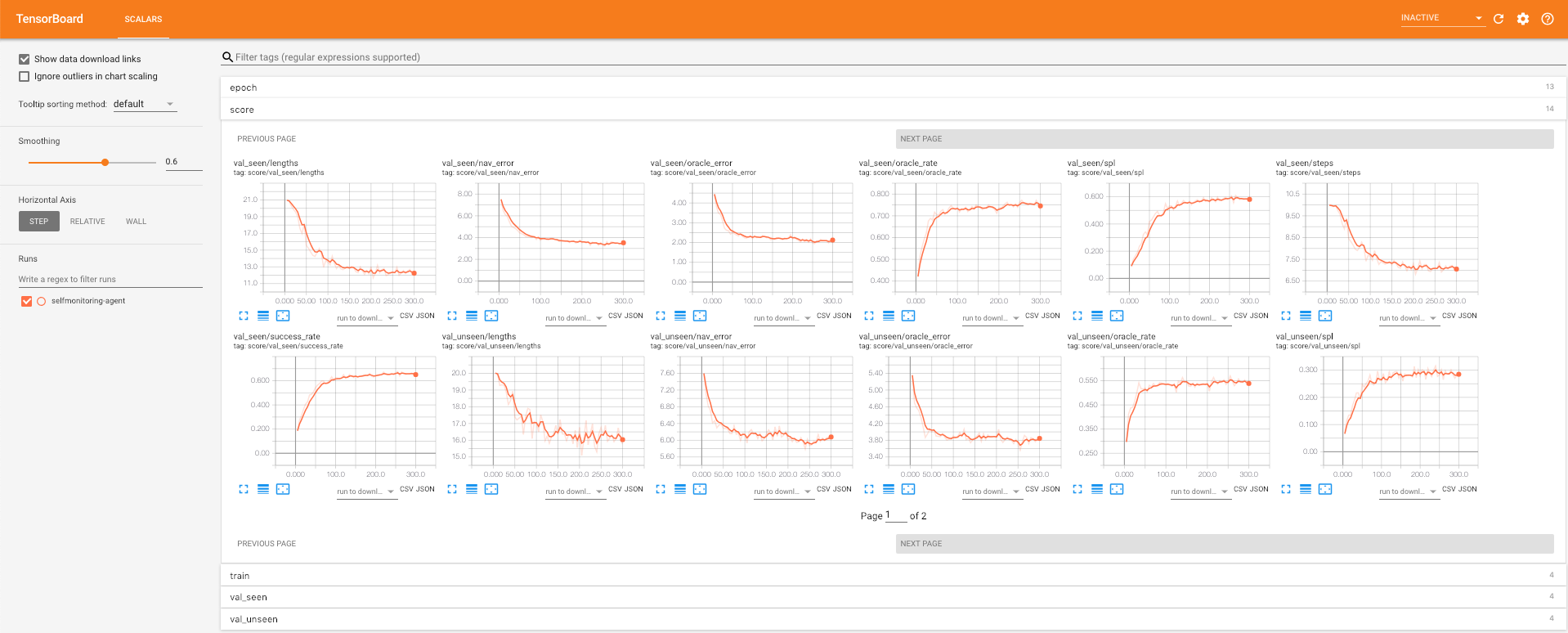
Task: Click the smoothing slider handle
Action: tap(105, 163)
